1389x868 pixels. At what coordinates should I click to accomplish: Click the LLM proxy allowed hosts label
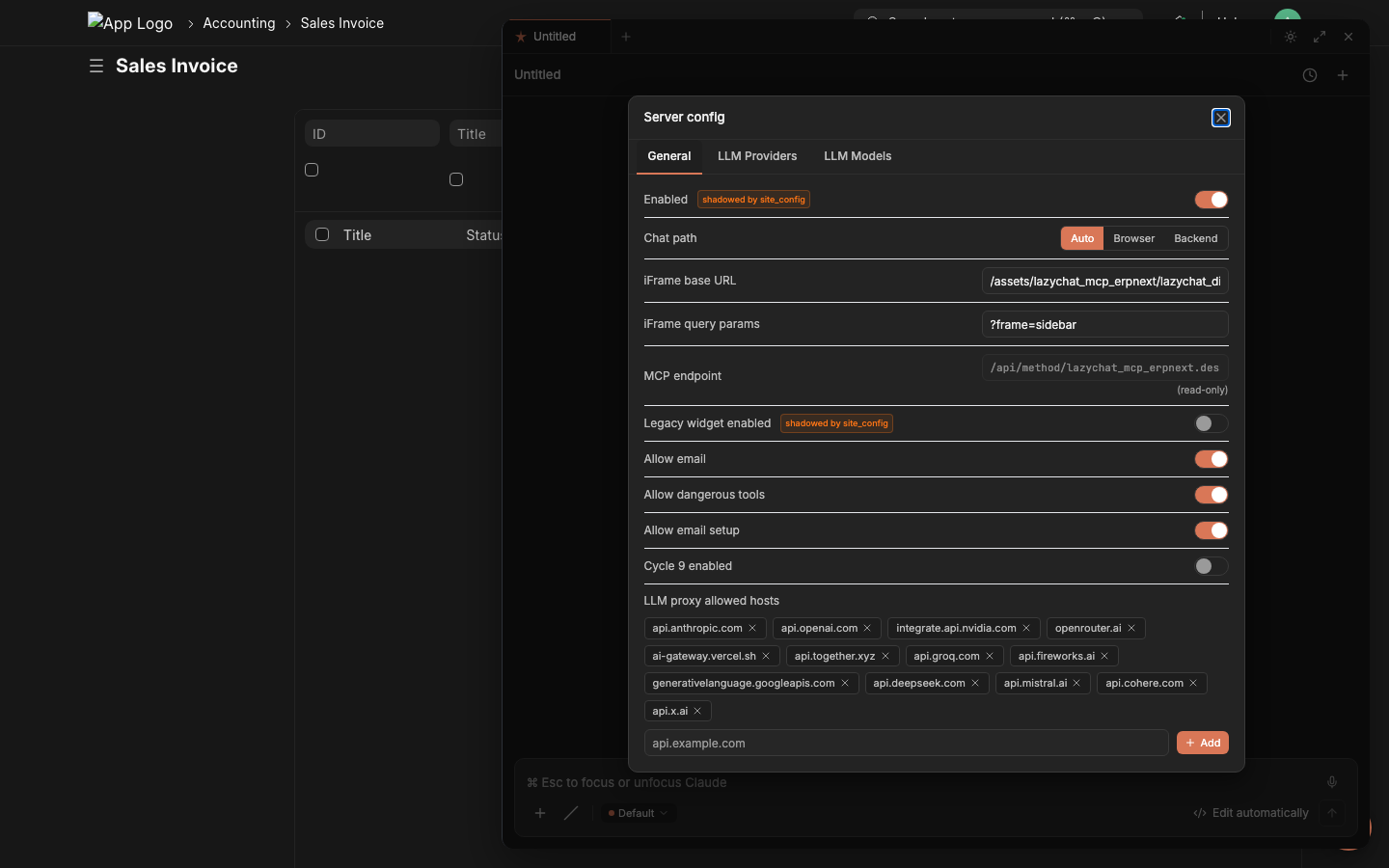(712, 601)
